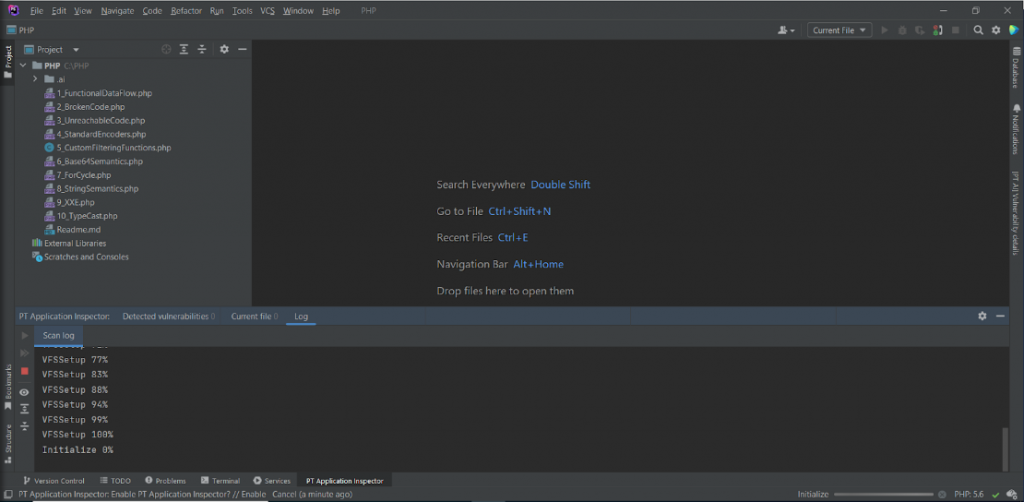Open the Version Control tool window
The width and height of the screenshot is (1024, 502).
tap(54, 480)
